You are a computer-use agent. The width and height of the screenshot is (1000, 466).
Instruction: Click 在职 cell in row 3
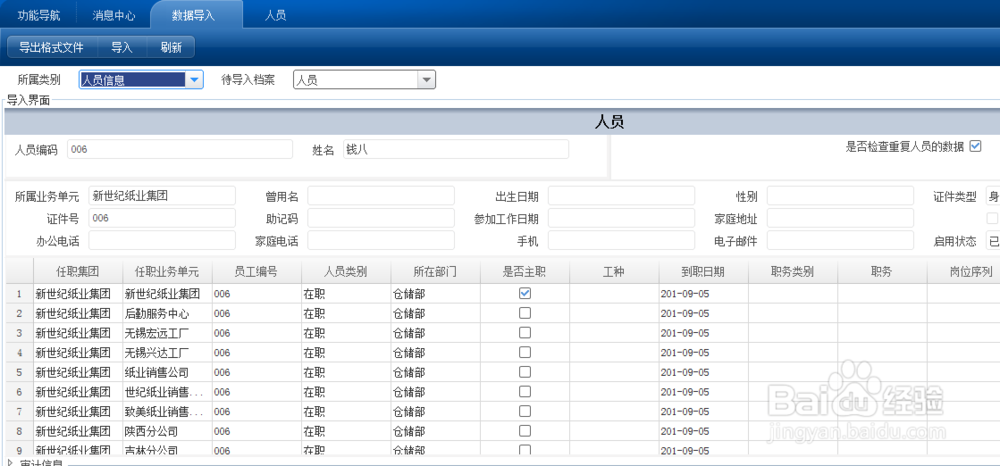coord(346,333)
